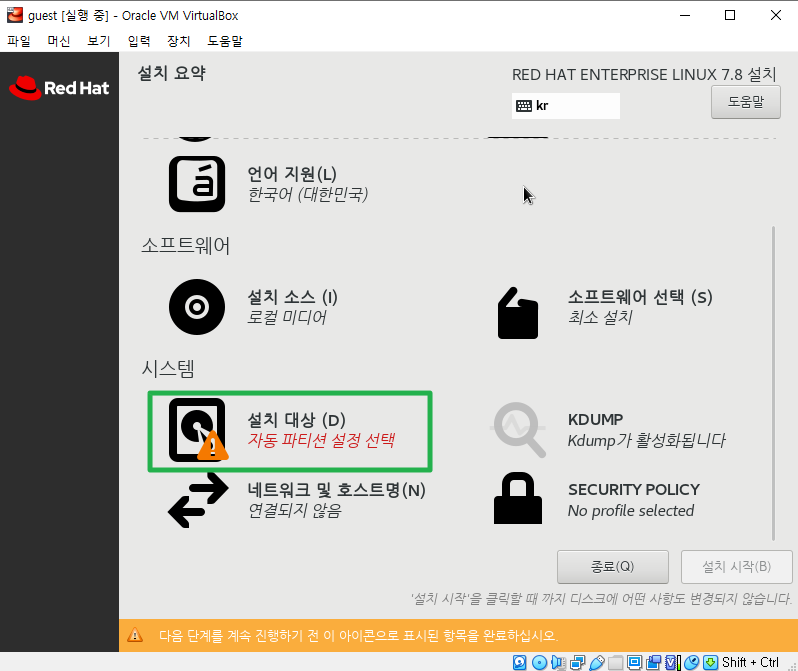Click the green host key arrow icon
The width and height of the screenshot is (798, 671).
click(x=710, y=662)
